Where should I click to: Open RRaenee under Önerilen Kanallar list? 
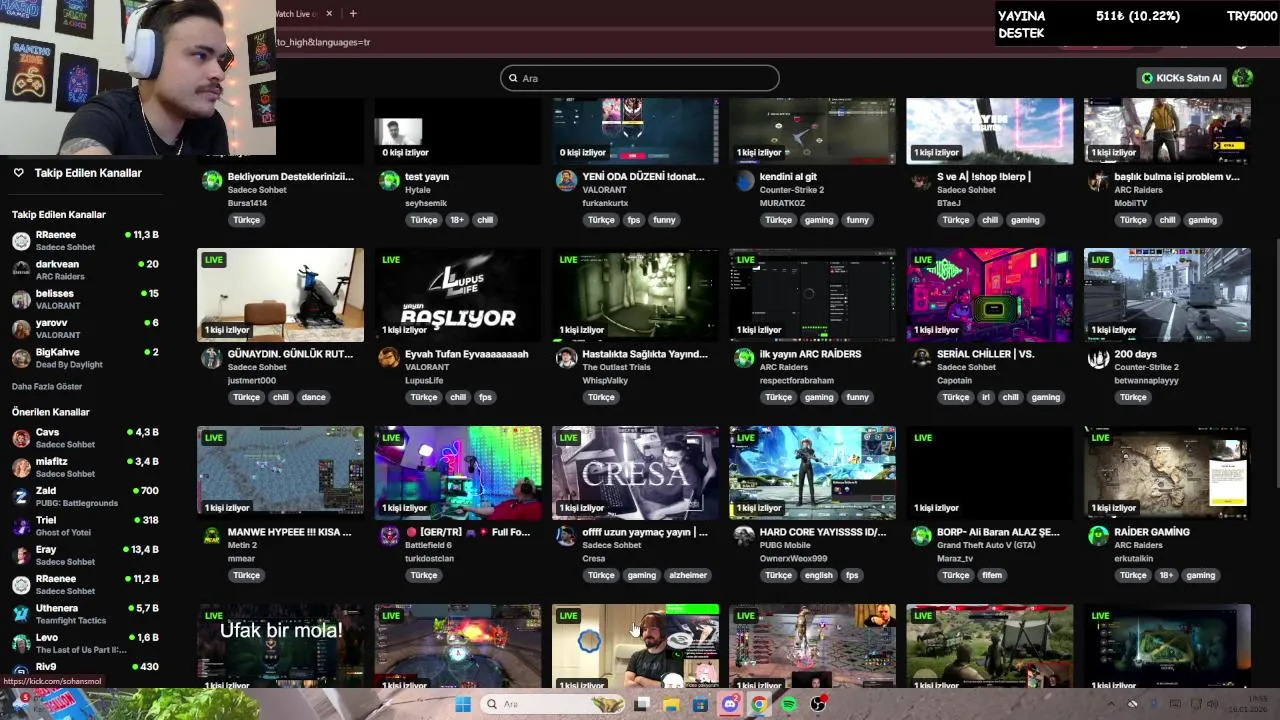85,584
